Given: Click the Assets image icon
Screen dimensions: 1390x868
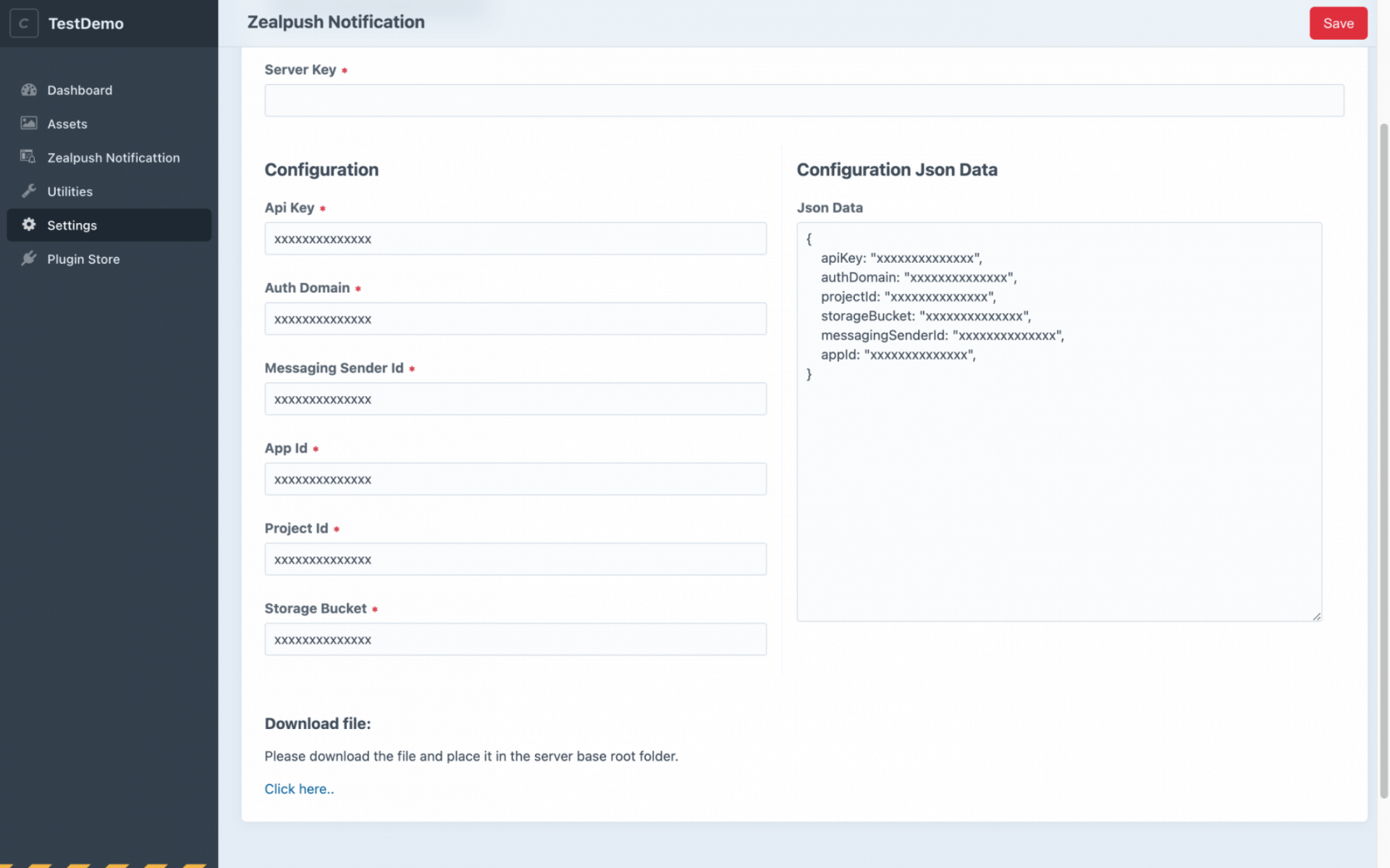Looking at the screenshot, I should pyautogui.click(x=29, y=123).
